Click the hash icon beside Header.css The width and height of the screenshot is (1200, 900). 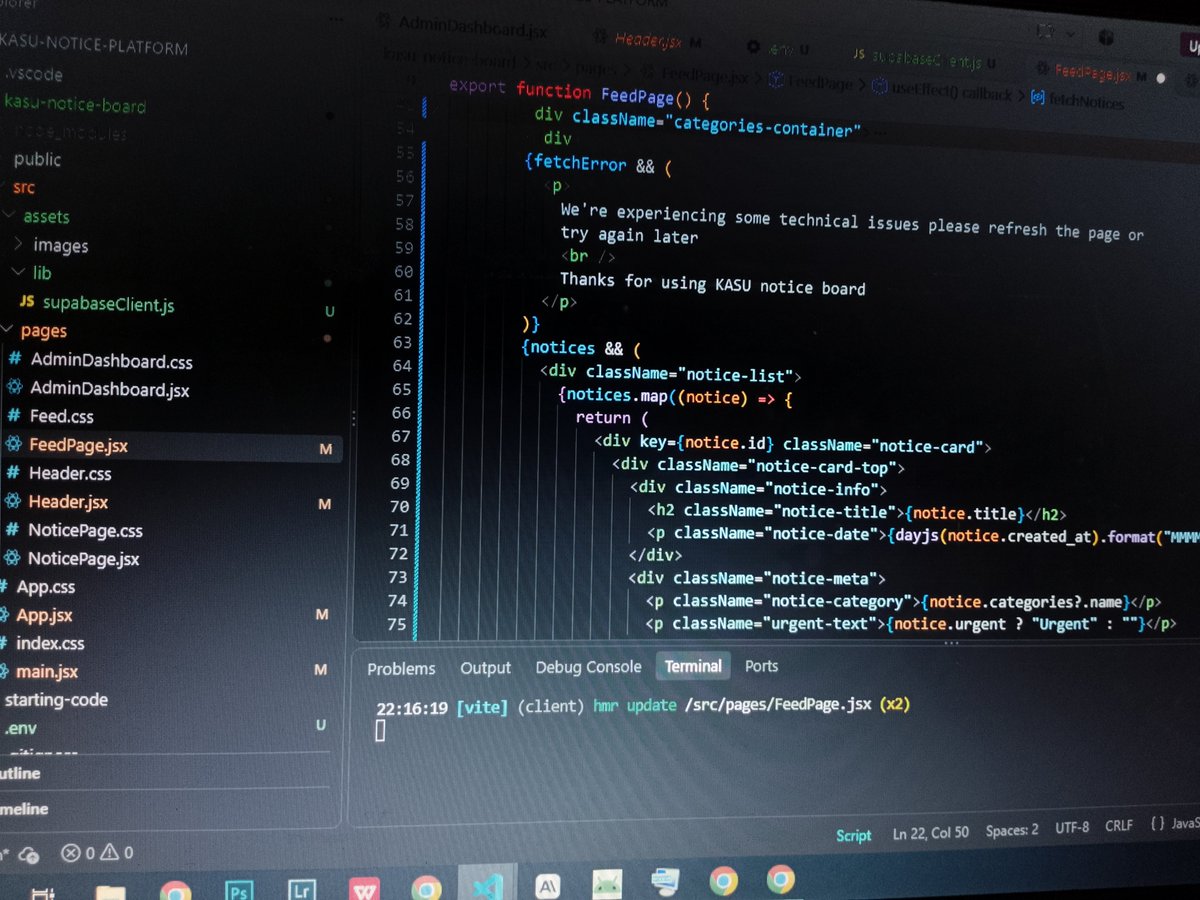tap(13, 472)
